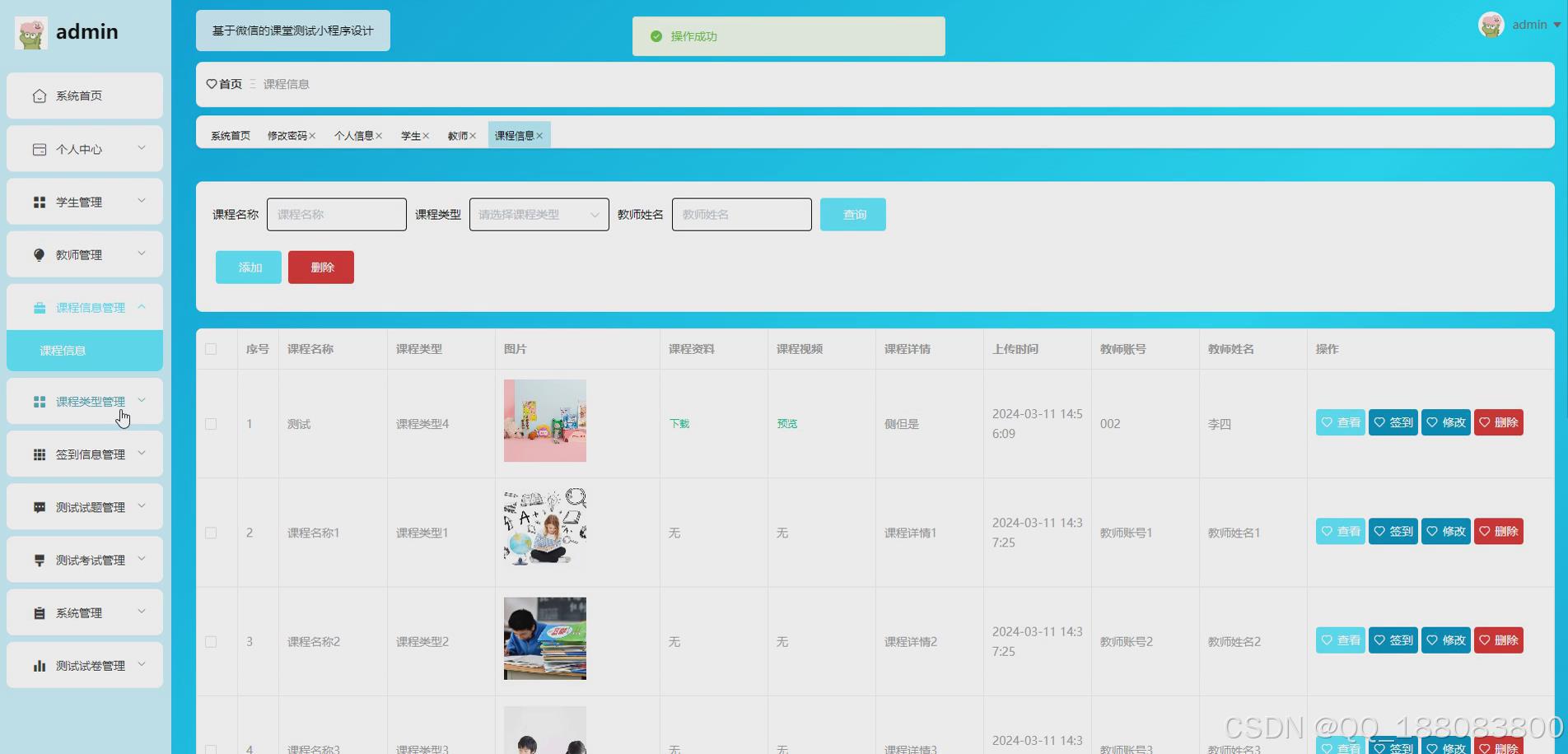The height and width of the screenshot is (754, 1568).
Task: Expand the 系统管理 menu chevron
Action: coord(142,612)
